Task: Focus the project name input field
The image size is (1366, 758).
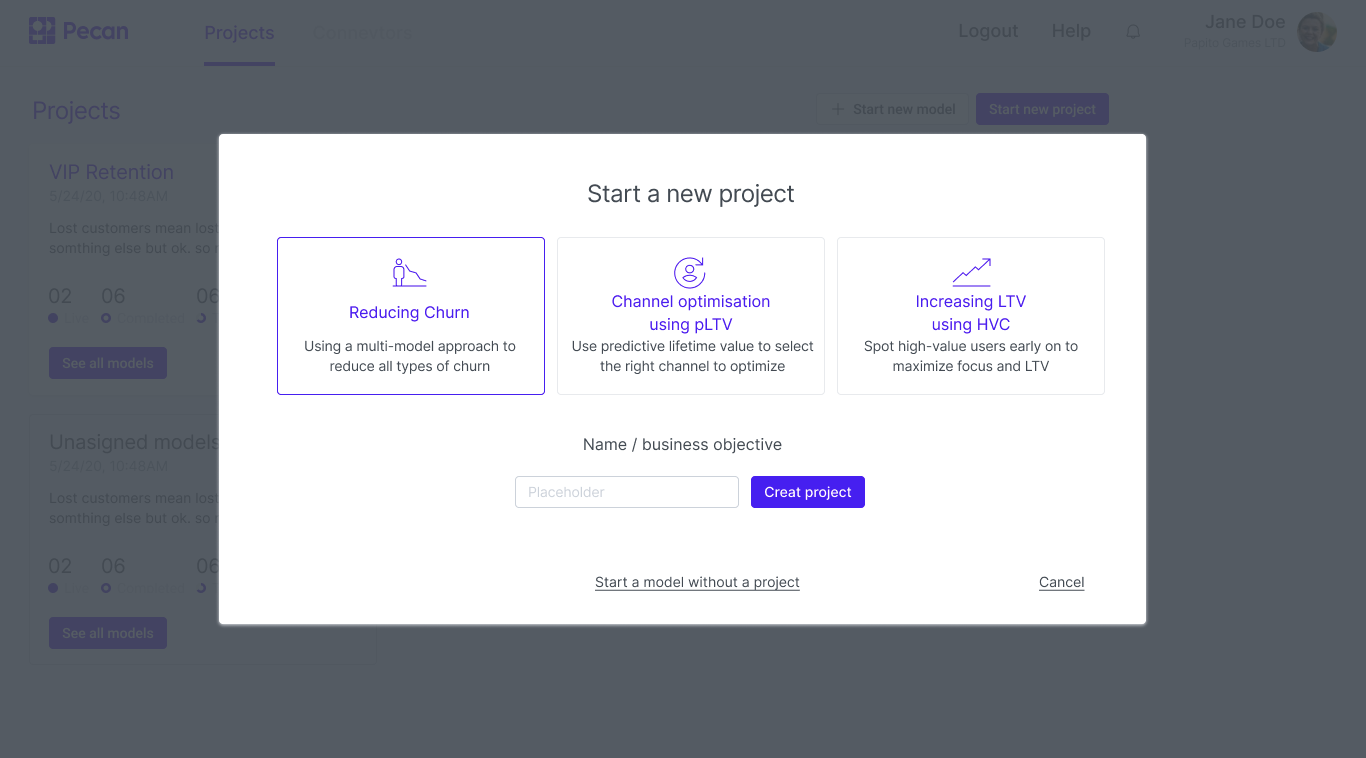Action: [626, 492]
